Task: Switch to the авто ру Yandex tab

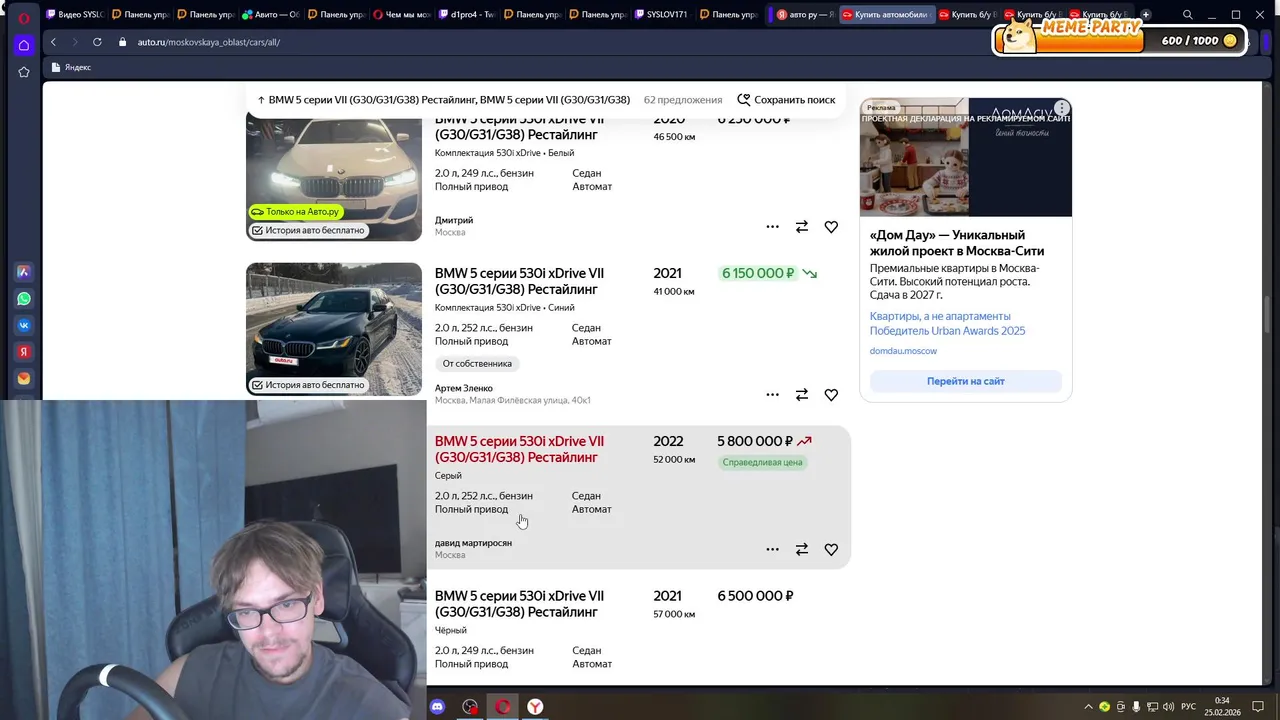Action: point(804,15)
